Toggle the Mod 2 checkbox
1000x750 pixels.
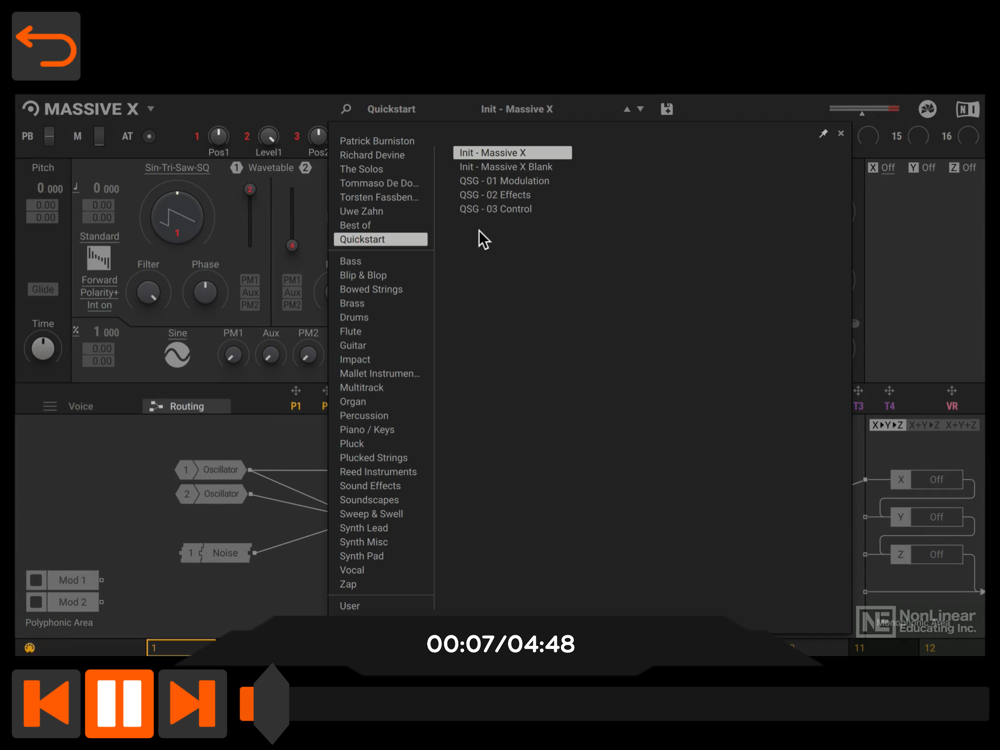tap(36, 602)
